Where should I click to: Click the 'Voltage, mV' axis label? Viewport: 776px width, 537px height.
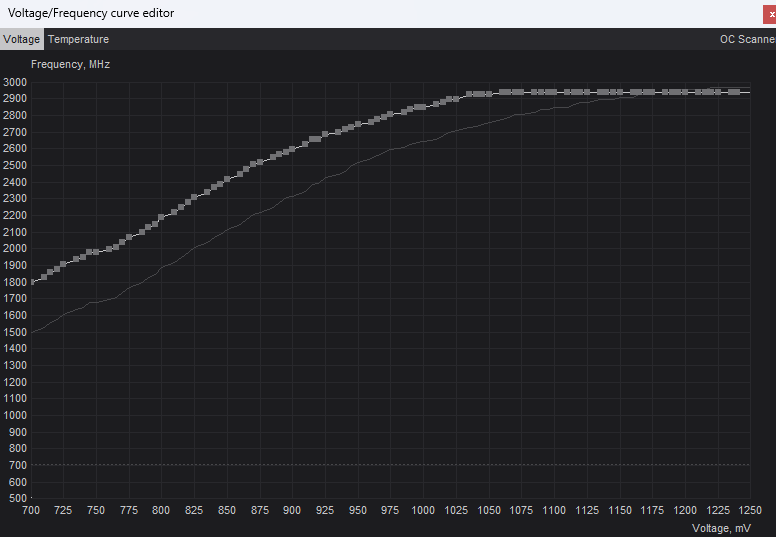[x=721, y=528]
